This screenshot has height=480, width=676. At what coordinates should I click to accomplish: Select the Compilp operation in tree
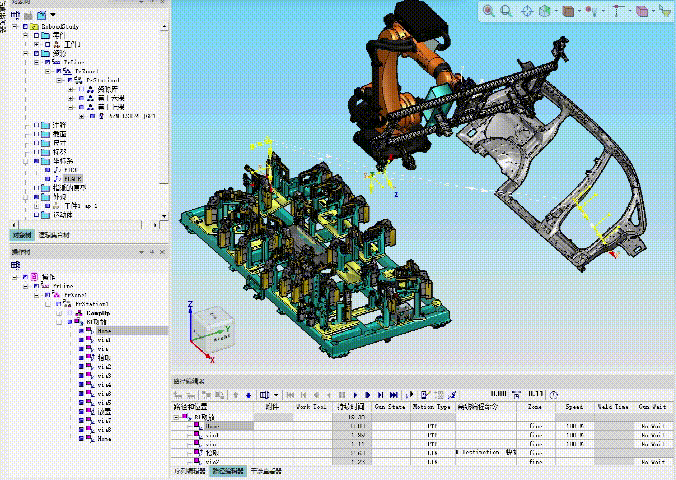pyautogui.click(x=97, y=313)
